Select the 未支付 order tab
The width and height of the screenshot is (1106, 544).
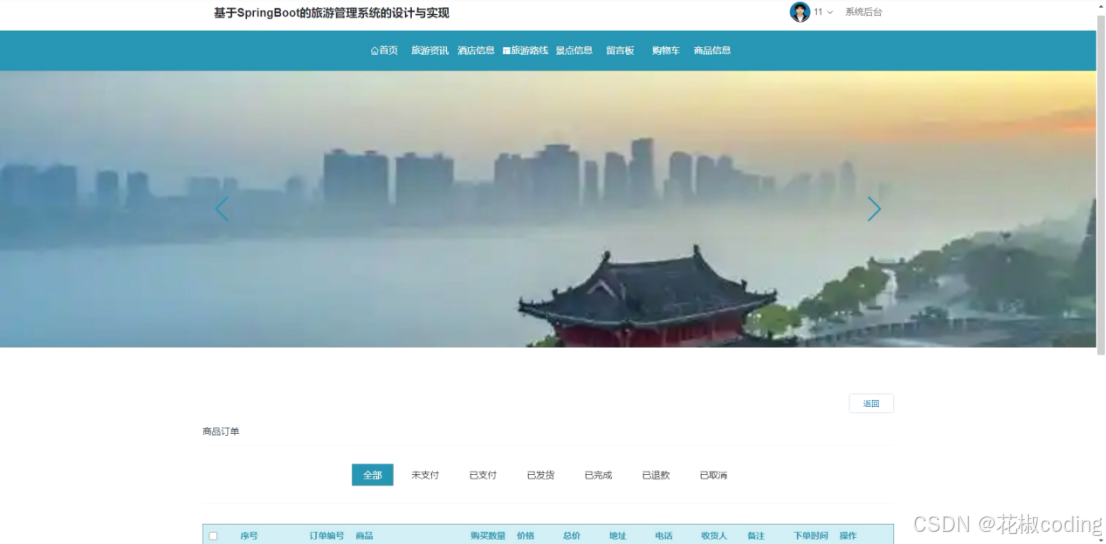point(425,475)
